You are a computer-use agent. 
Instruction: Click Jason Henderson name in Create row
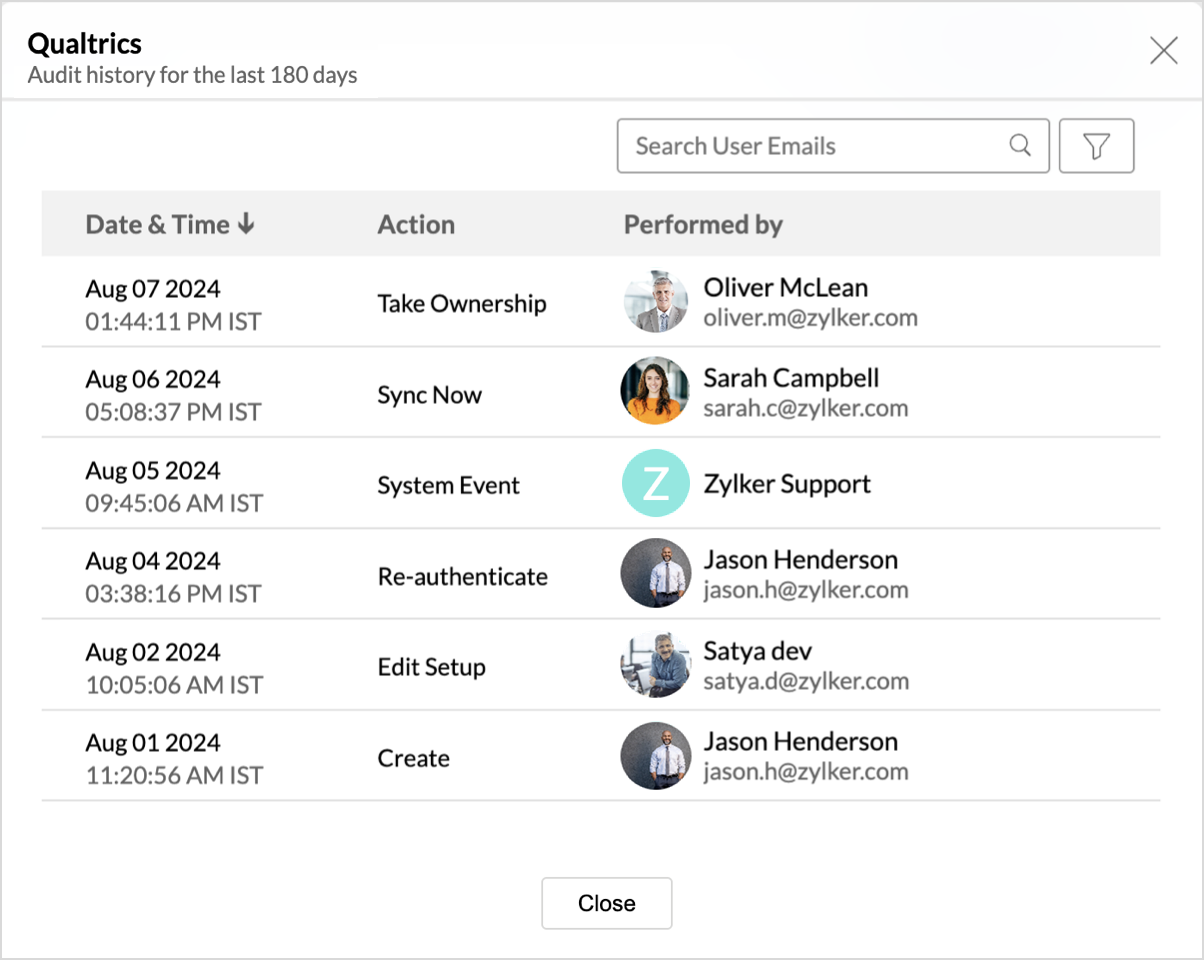point(801,741)
